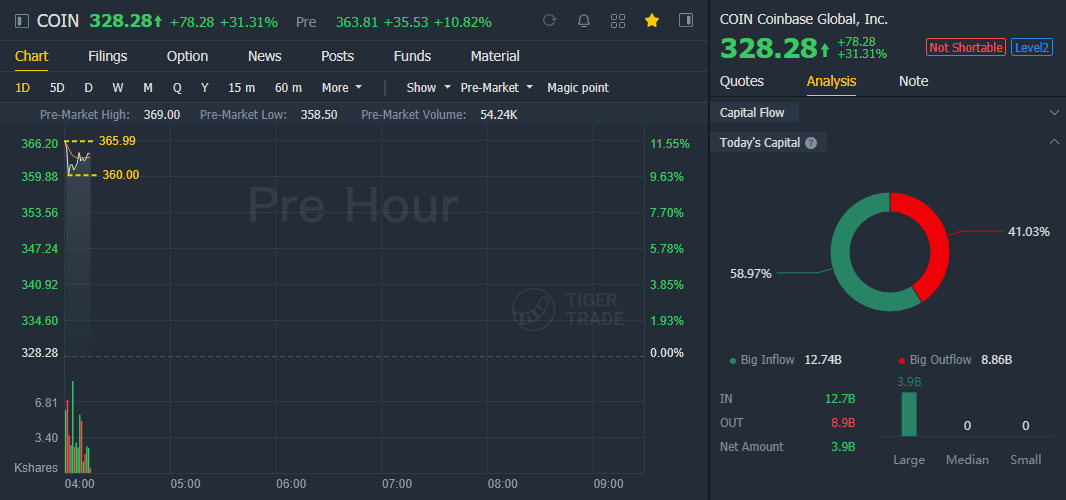The width and height of the screenshot is (1066, 500).
Task: Open the Funds tab
Action: 412,56
